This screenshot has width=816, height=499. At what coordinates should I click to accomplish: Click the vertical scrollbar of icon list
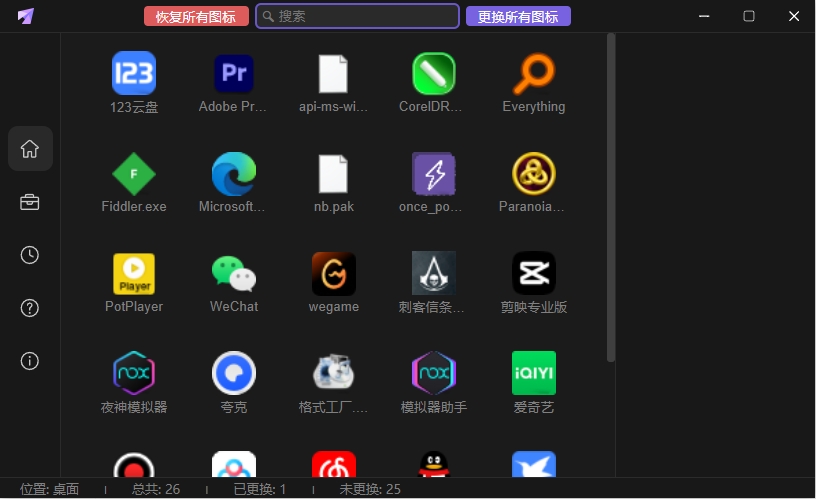610,200
